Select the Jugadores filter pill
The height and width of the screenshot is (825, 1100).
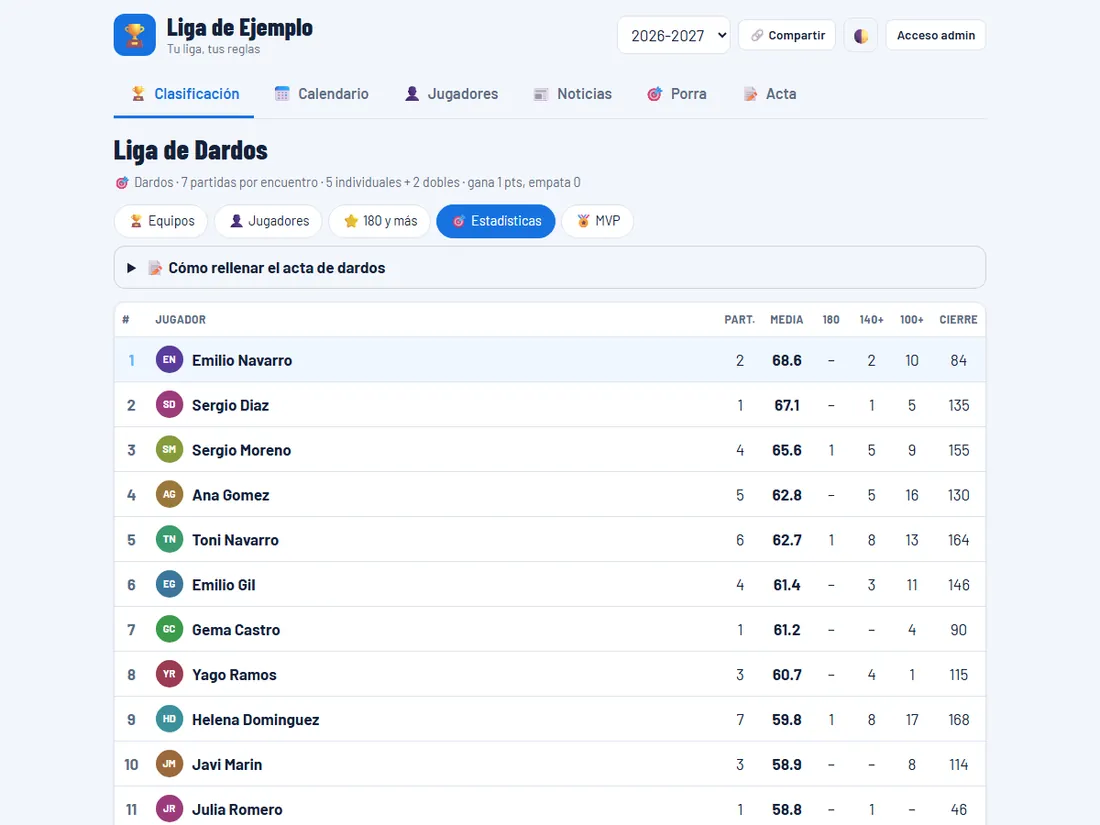tap(268, 221)
